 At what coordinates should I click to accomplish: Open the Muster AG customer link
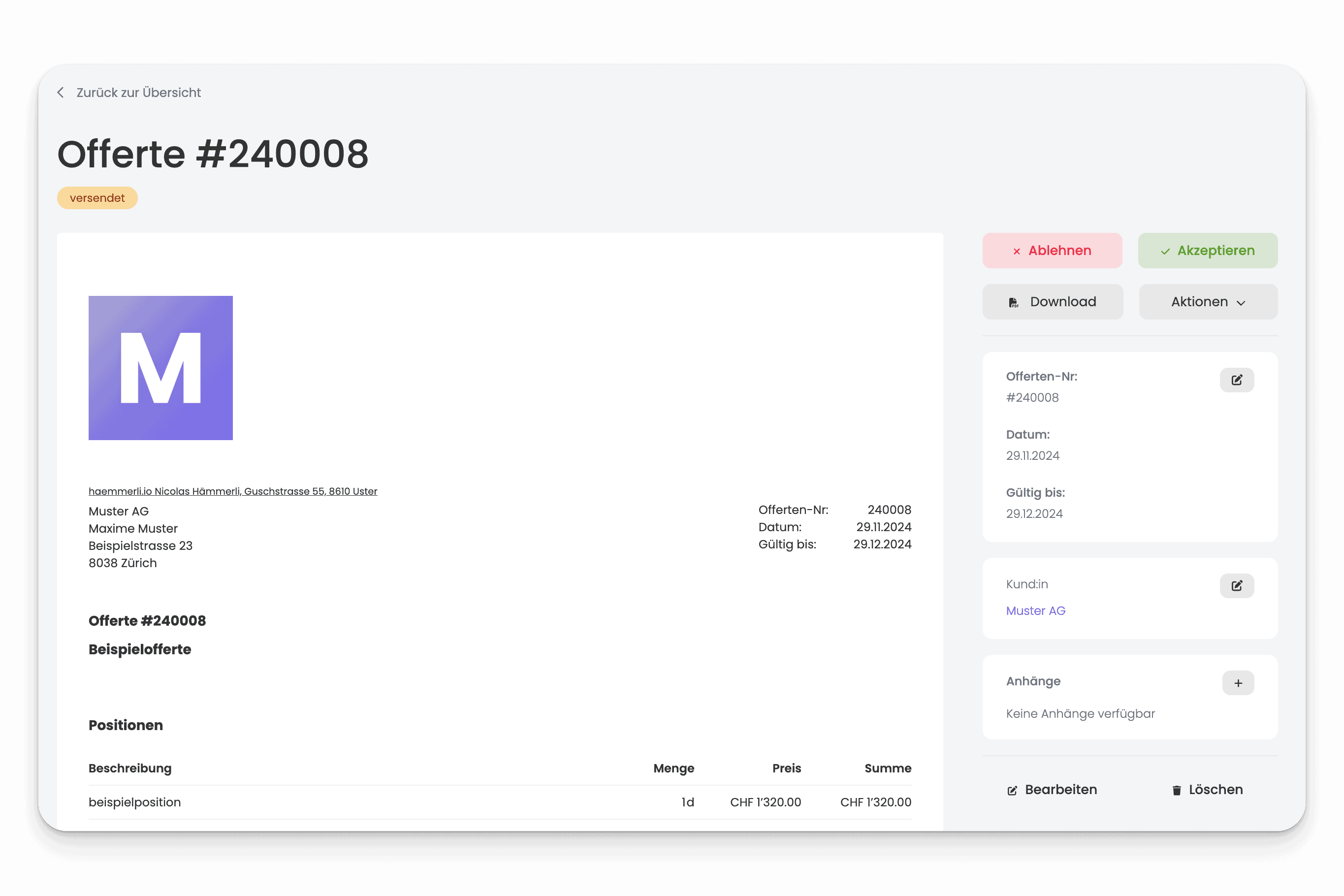click(1035, 611)
